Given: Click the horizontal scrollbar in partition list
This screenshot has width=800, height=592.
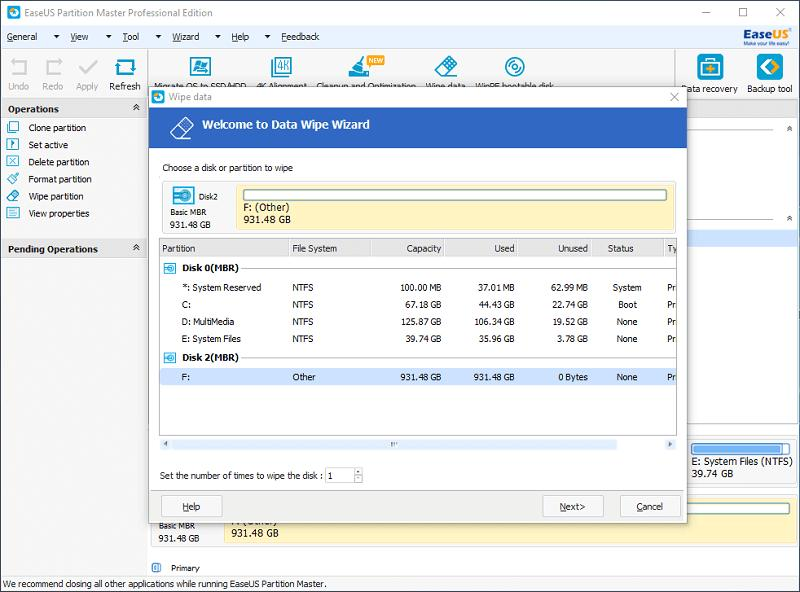Looking at the screenshot, I should (392, 443).
